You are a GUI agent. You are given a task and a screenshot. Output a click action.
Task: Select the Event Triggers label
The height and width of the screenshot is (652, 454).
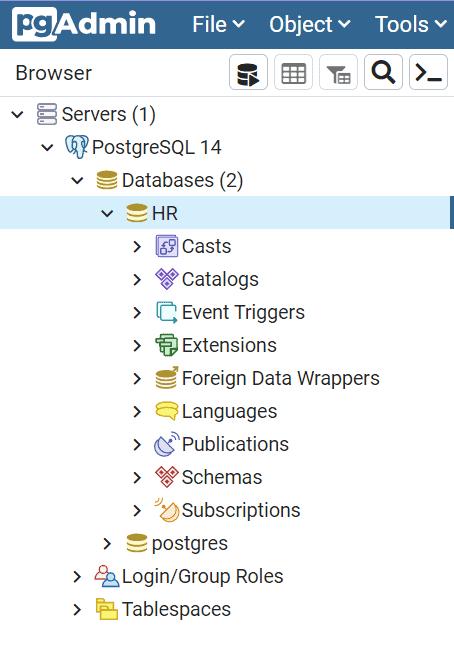pyautogui.click(x=243, y=312)
